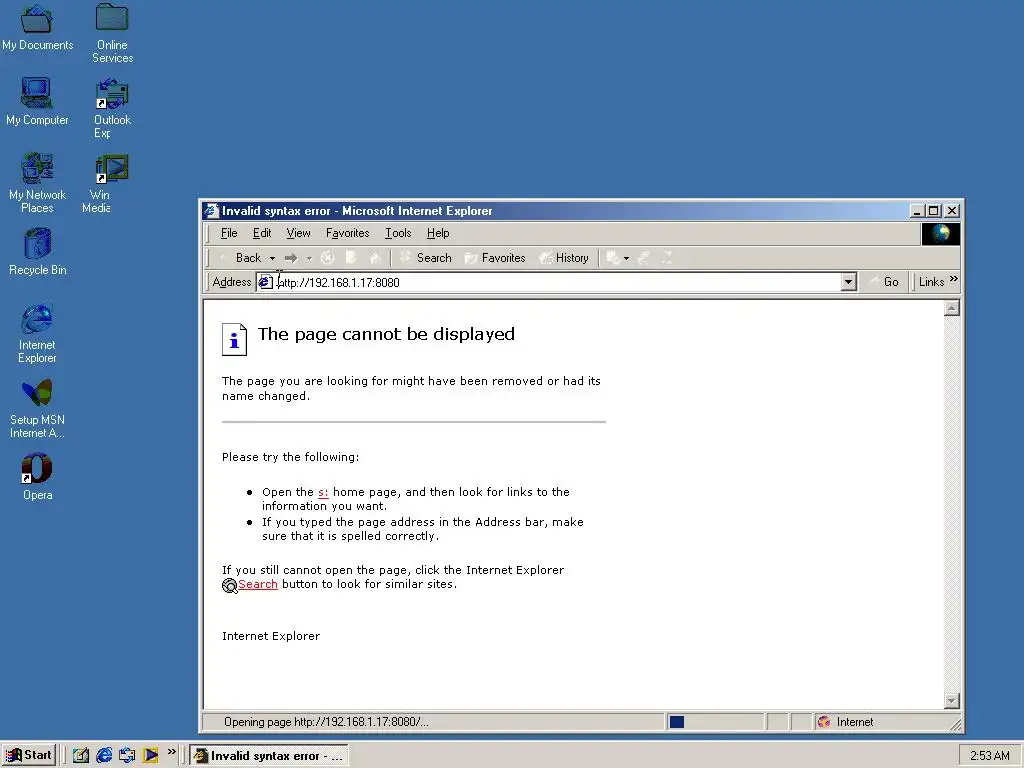Click scrollbar up arrow in browser

tap(952, 308)
